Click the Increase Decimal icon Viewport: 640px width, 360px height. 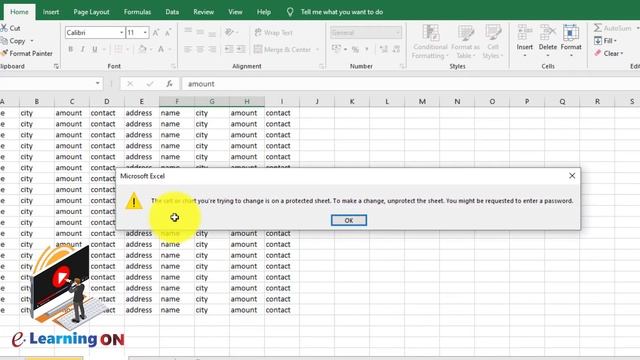pos(383,49)
